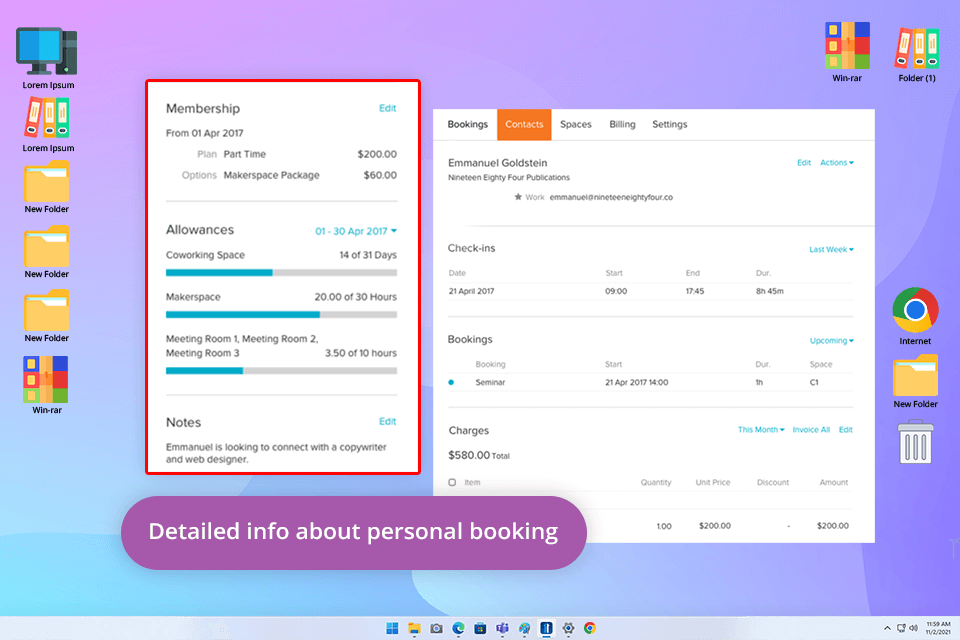Click the From 01 Apr 2017 membership date
This screenshot has width=960, height=640.
click(x=204, y=133)
